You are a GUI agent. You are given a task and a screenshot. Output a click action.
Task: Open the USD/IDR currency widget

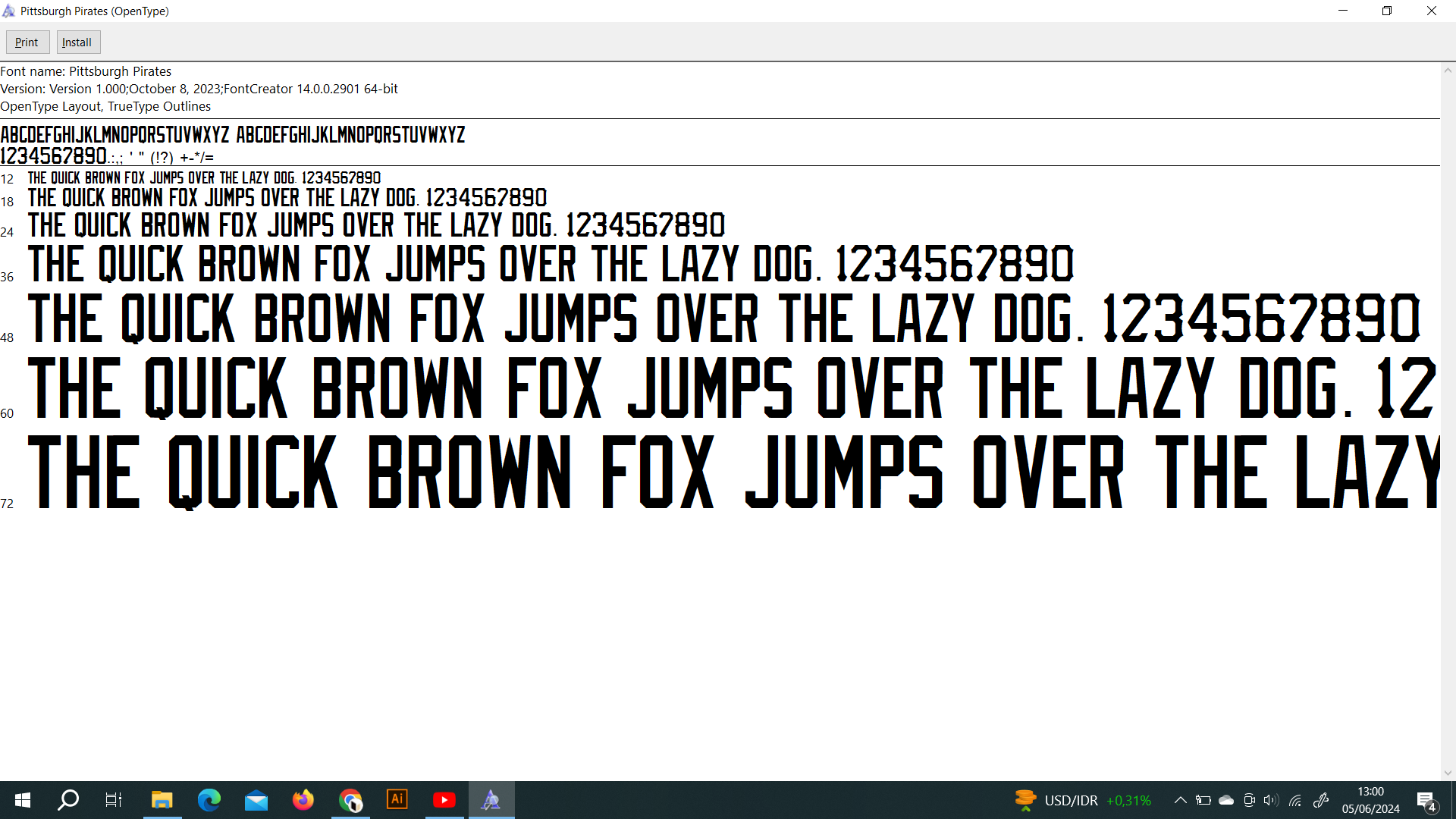[1083, 800]
